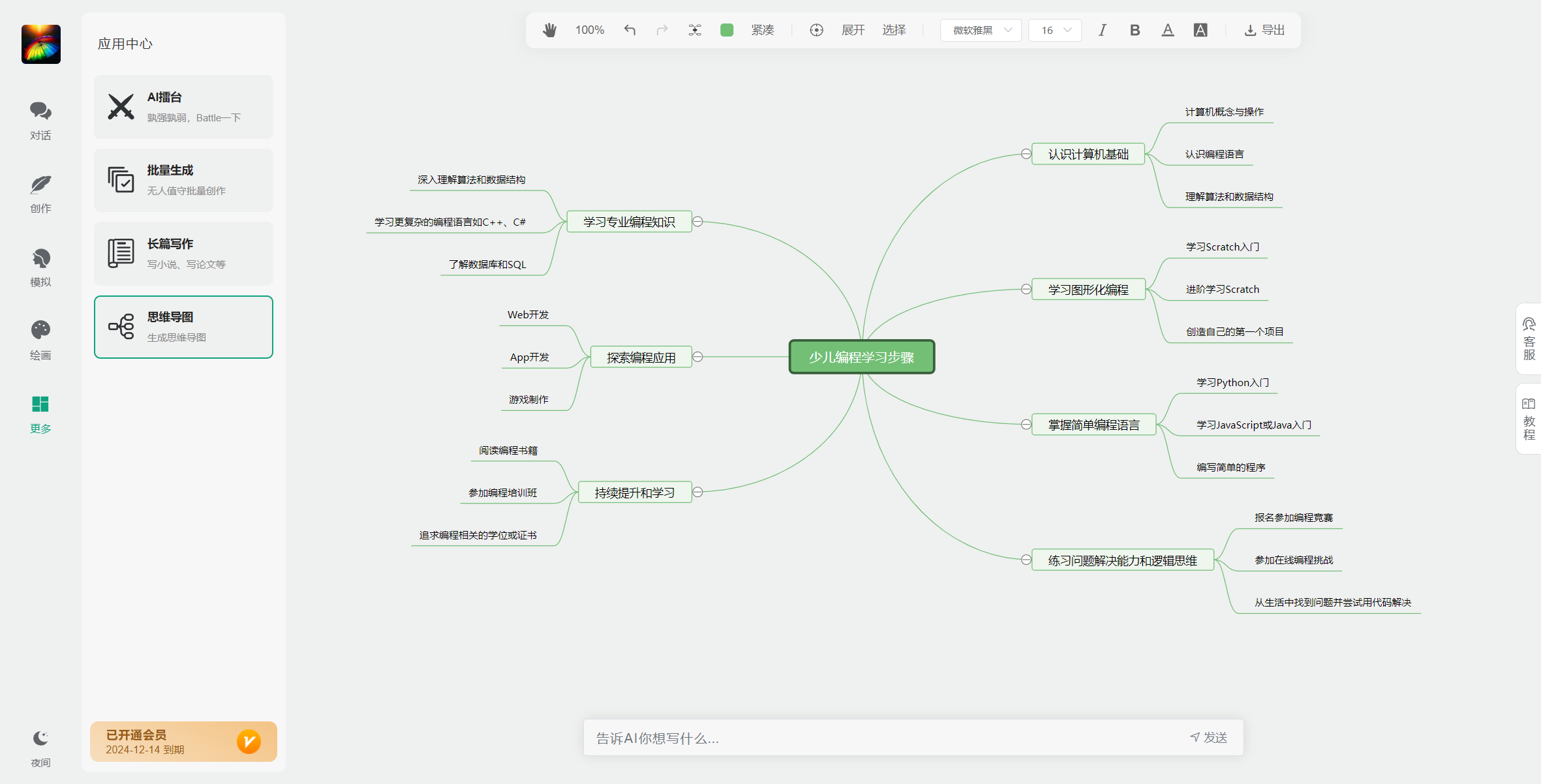
Task: Open the 微软雅黑 font dropdown
Action: click(x=981, y=30)
